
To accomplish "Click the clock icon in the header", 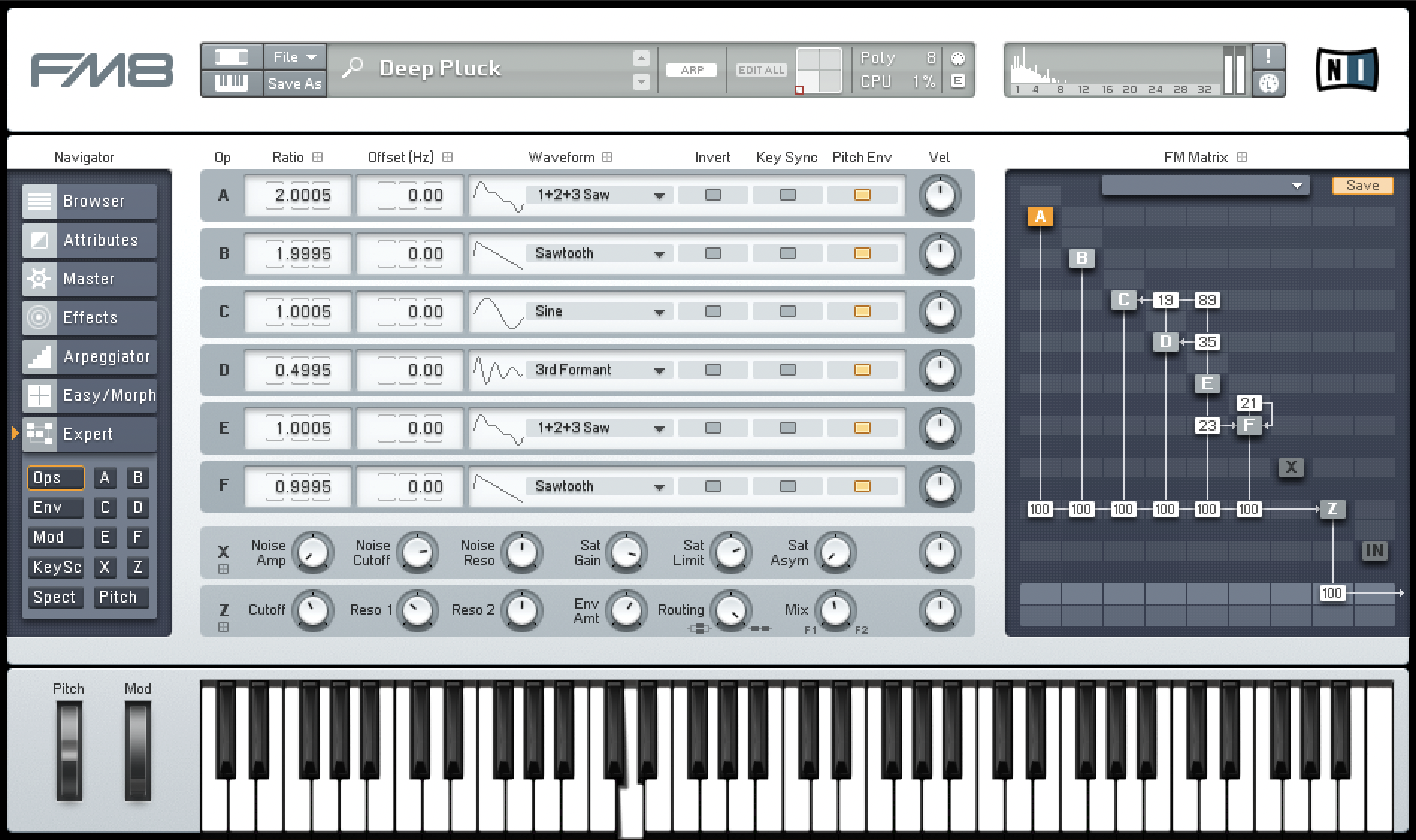I will (1267, 84).
